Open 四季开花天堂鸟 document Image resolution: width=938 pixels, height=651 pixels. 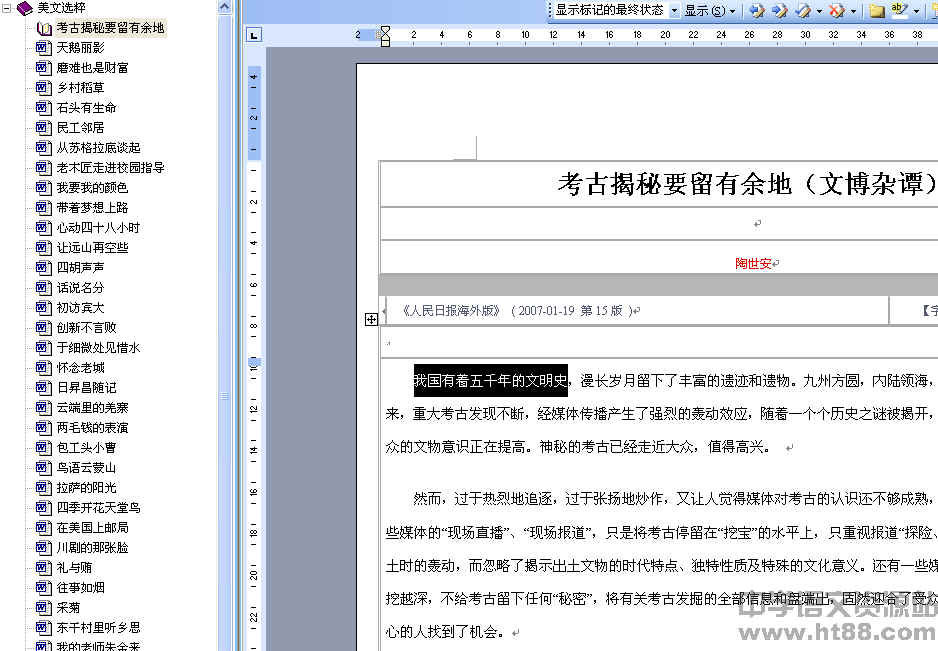(98, 507)
